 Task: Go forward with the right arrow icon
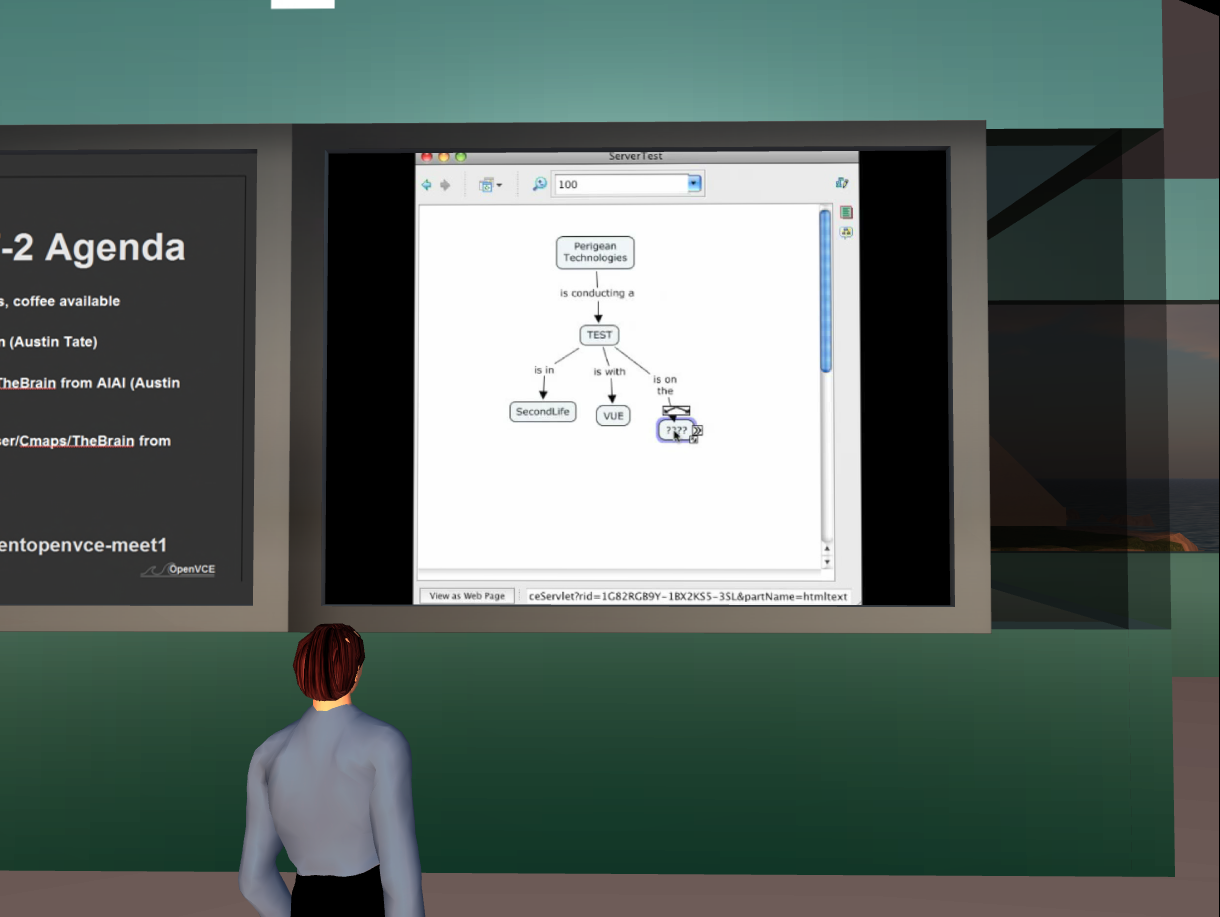(445, 185)
